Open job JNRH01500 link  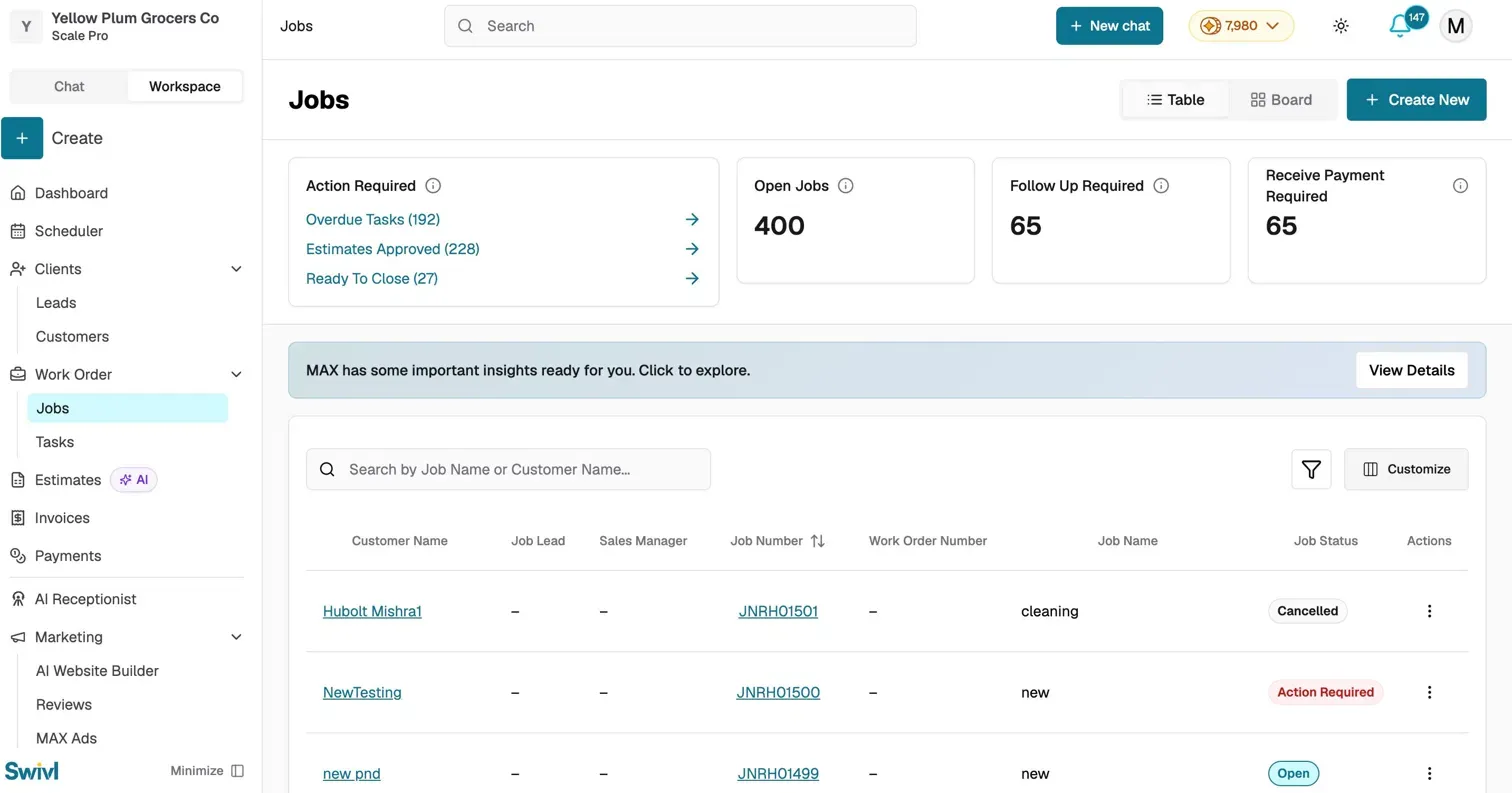778,692
